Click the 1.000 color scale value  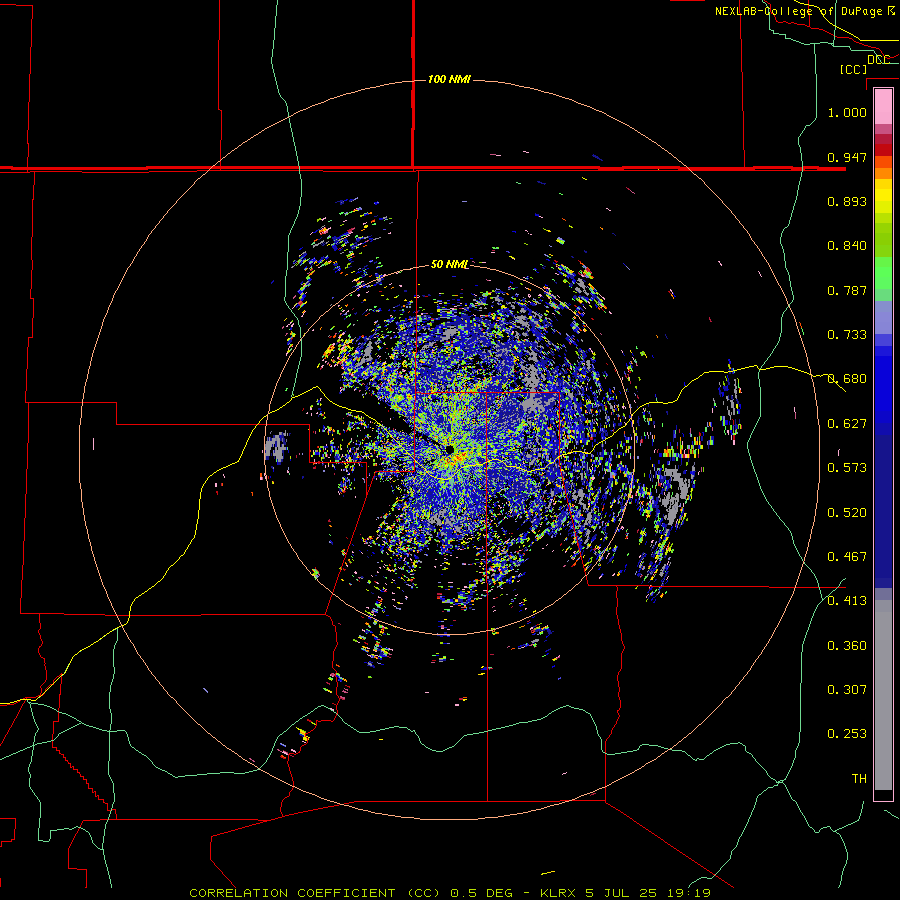point(847,112)
